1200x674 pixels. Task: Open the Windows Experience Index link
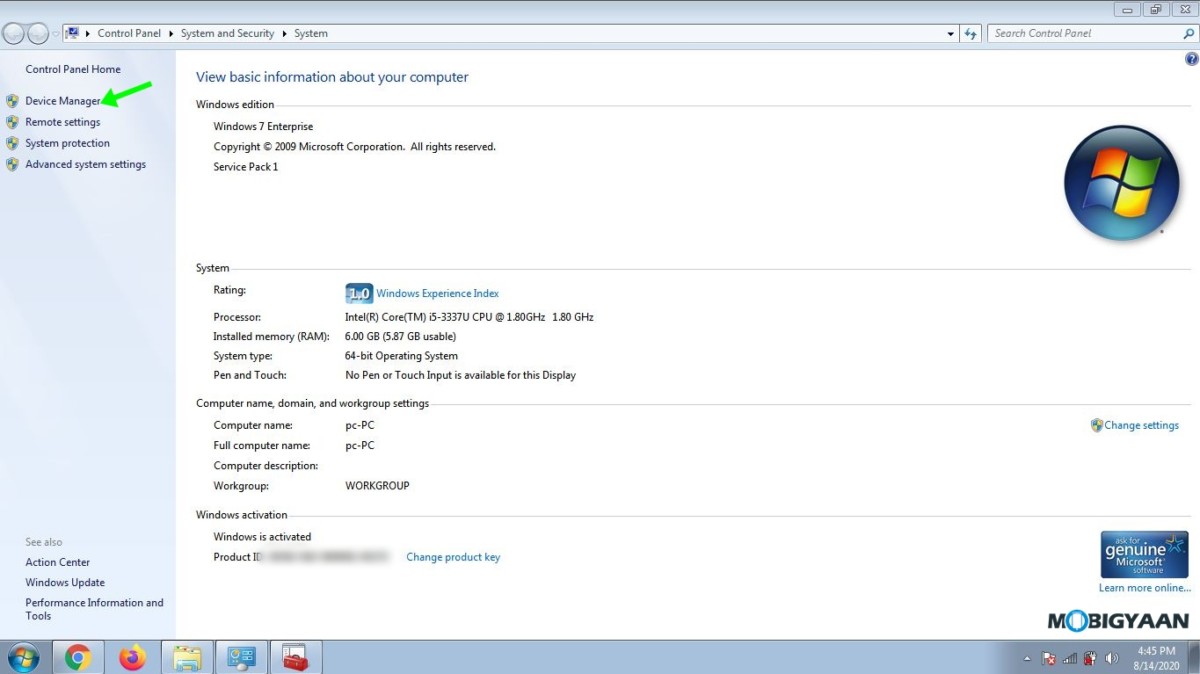(437, 293)
